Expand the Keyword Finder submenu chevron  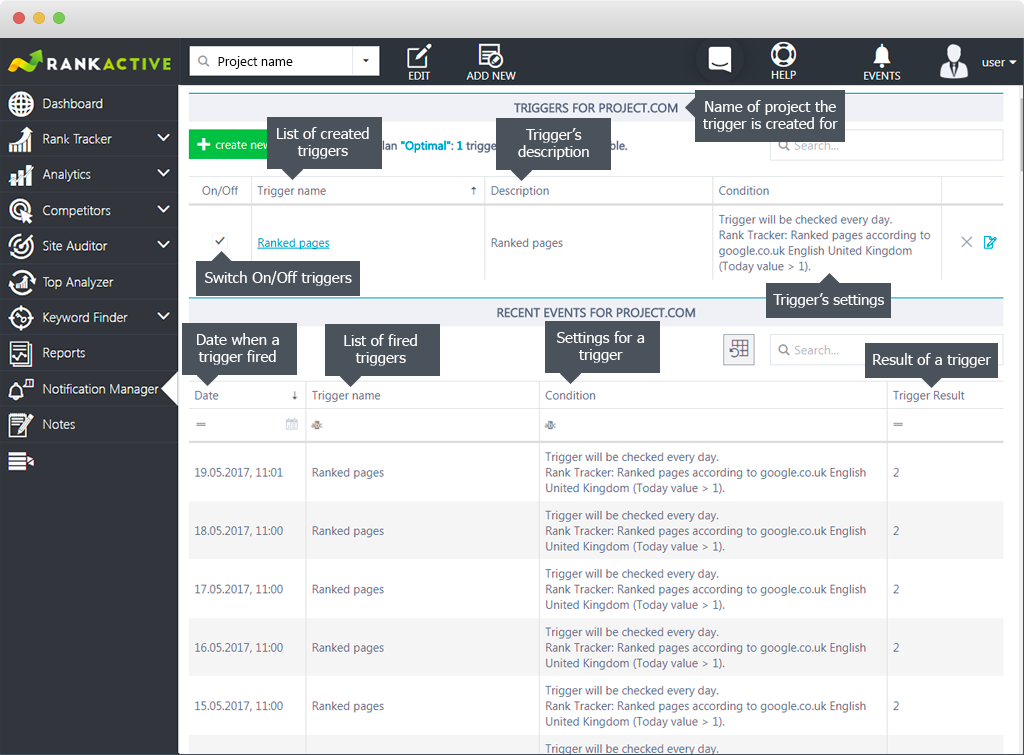[163, 316]
